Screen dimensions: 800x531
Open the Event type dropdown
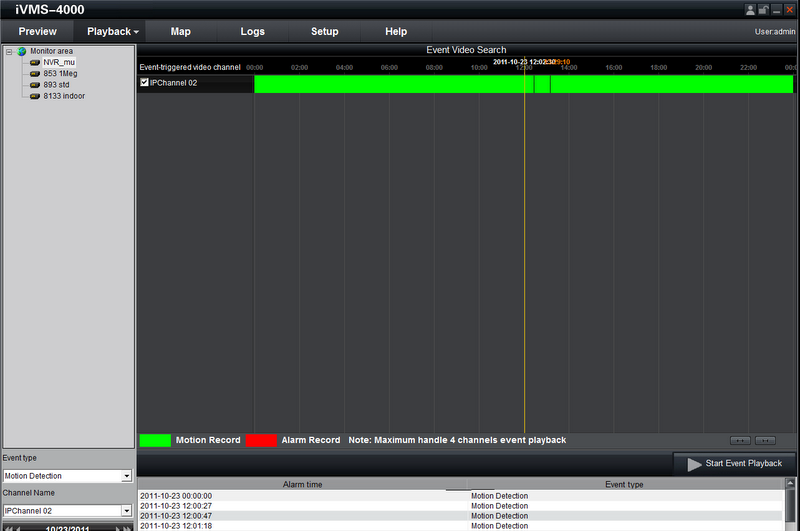(127, 476)
